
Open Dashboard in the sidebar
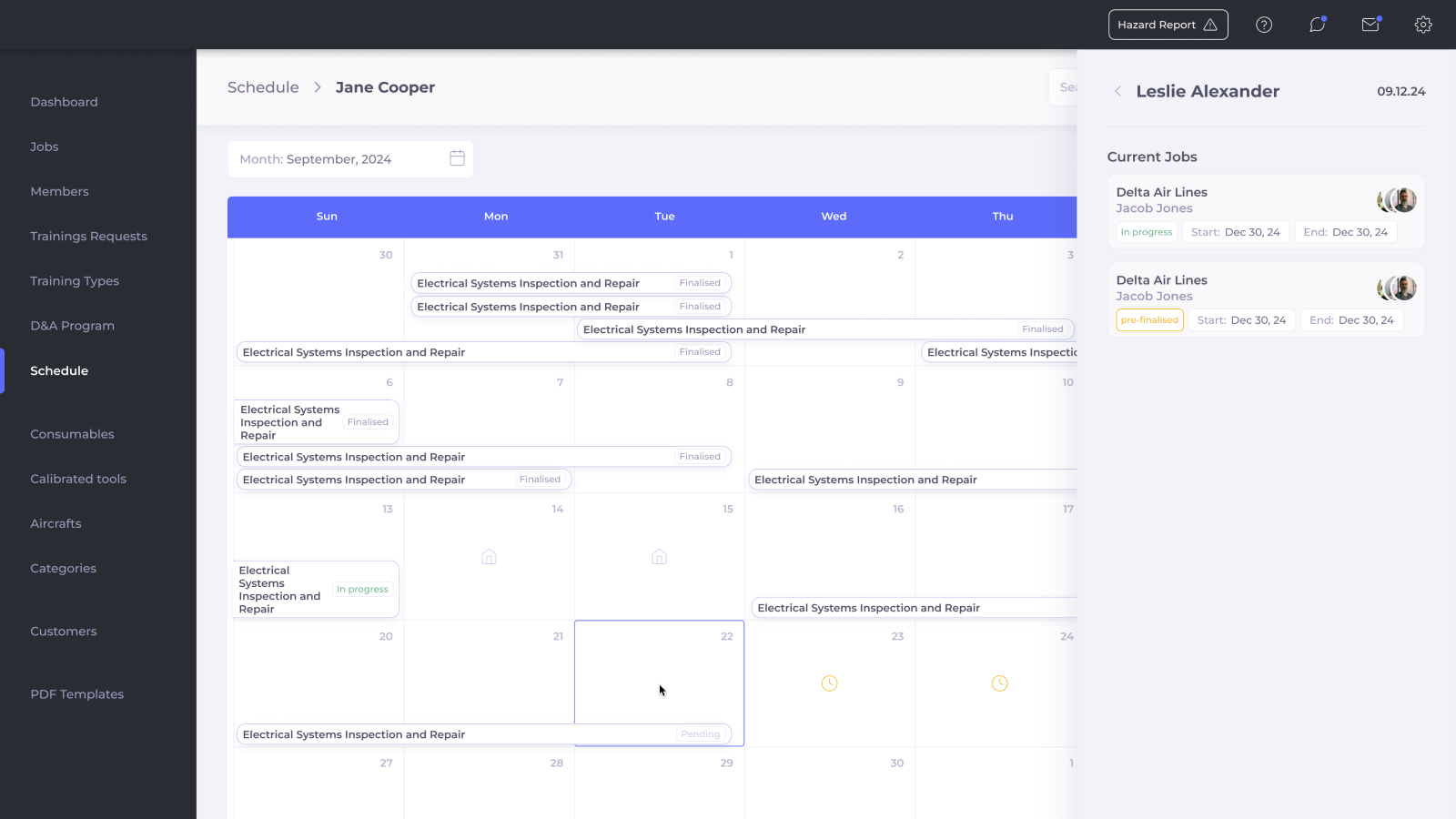64,102
